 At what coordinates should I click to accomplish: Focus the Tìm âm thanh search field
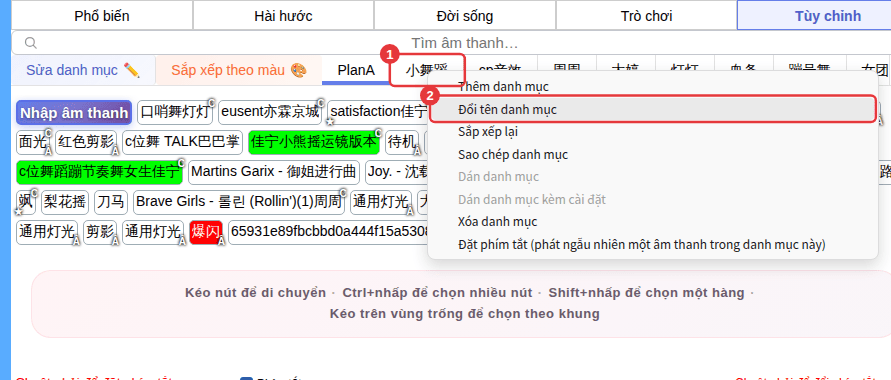click(x=464, y=43)
